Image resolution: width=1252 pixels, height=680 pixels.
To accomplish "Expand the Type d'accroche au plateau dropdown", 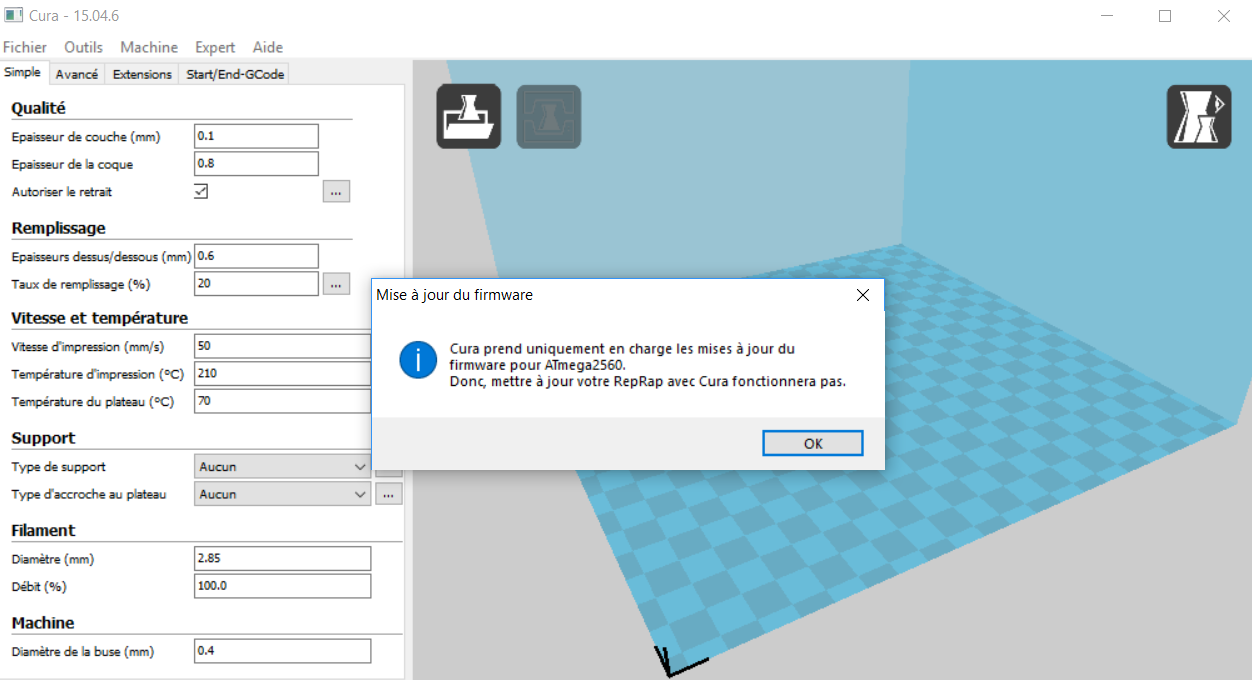I will click(282, 494).
